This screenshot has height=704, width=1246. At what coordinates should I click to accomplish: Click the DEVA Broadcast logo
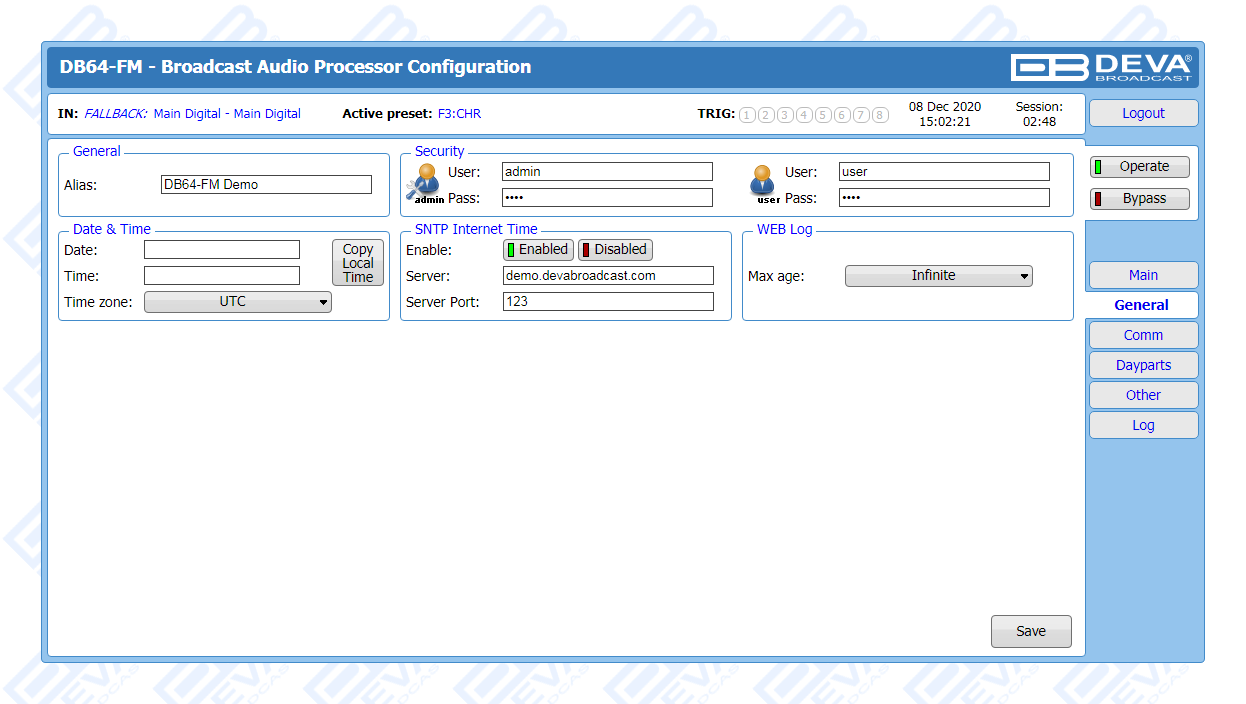pyautogui.click(x=1101, y=67)
